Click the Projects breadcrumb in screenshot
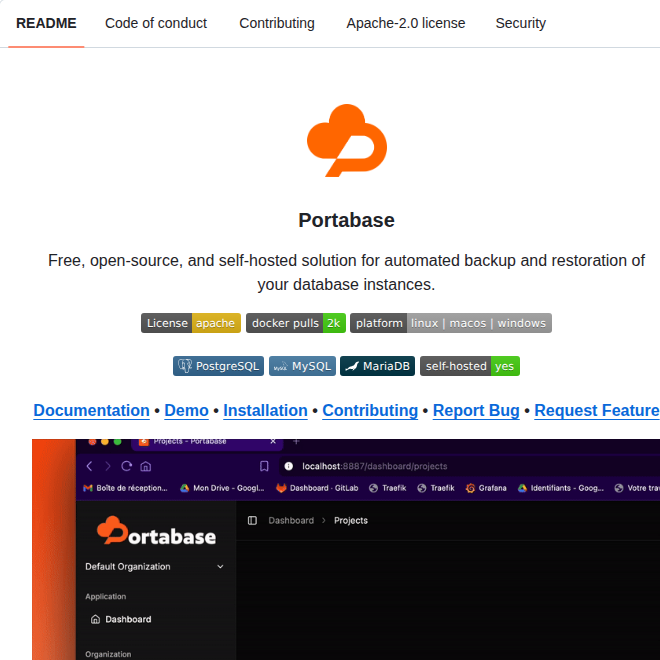The height and width of the screenshot is (660, 660). pyautogui.click(x=351, y=520)
